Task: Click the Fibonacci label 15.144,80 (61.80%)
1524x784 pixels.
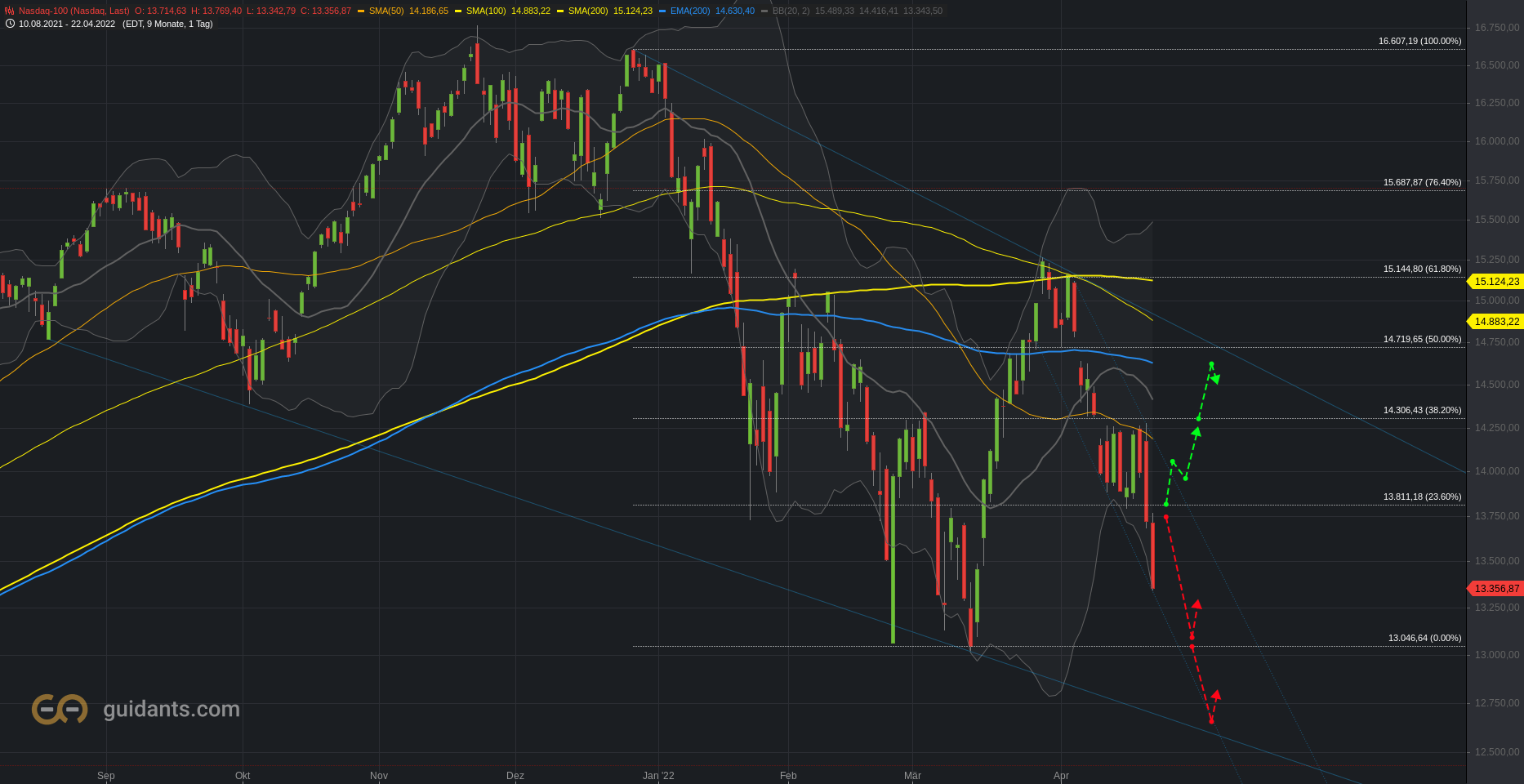Action: coord(1423,269)
